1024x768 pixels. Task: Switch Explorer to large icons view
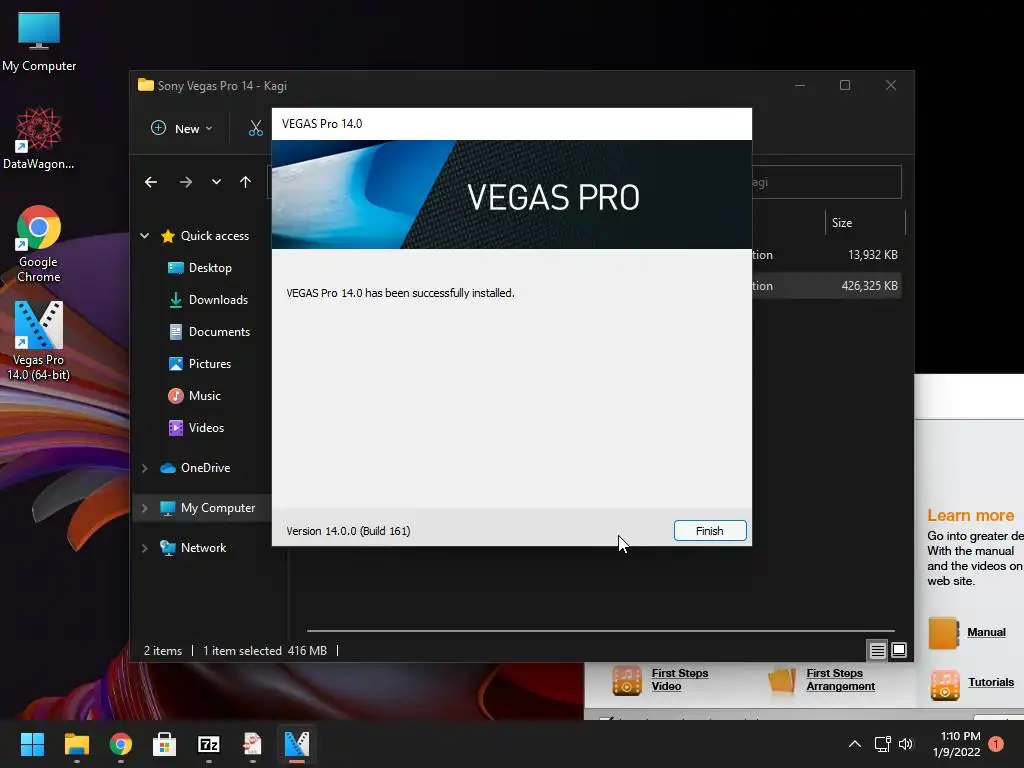coord(899,650)
